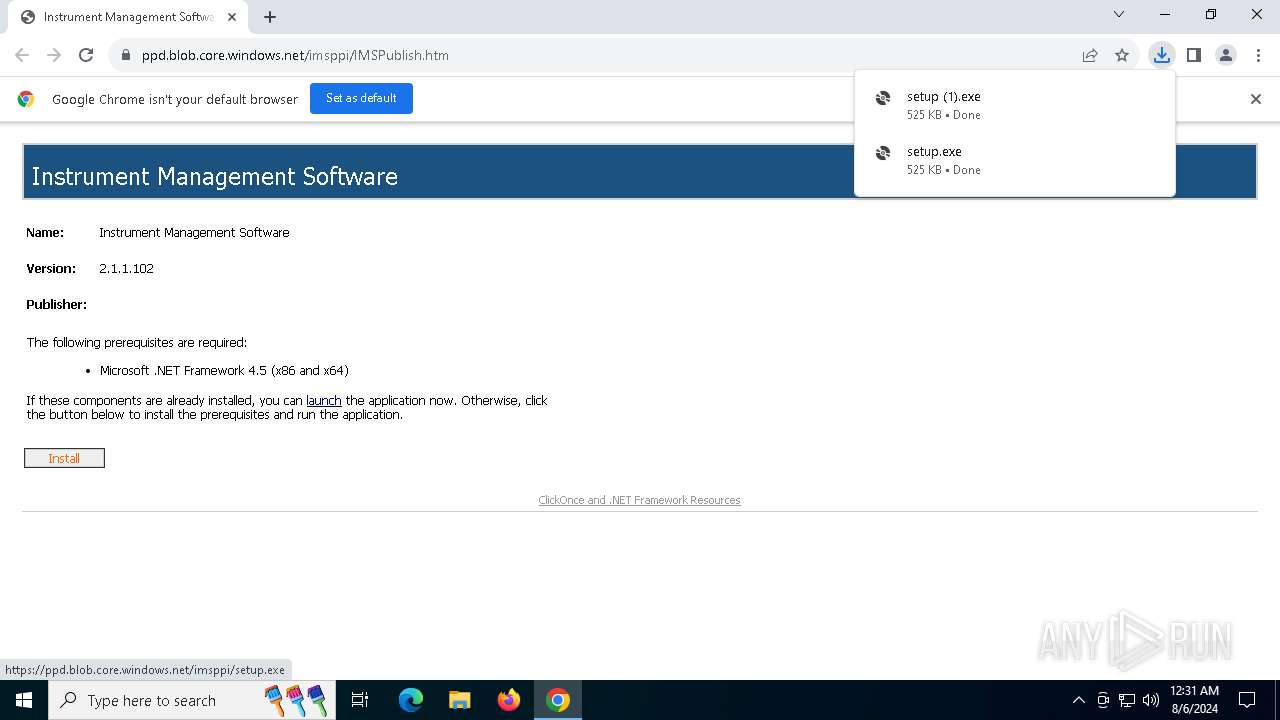Click the browser forward arrow
This screenshot has height=720, width=1280.
pyautogui.click(x=54, y=55)
